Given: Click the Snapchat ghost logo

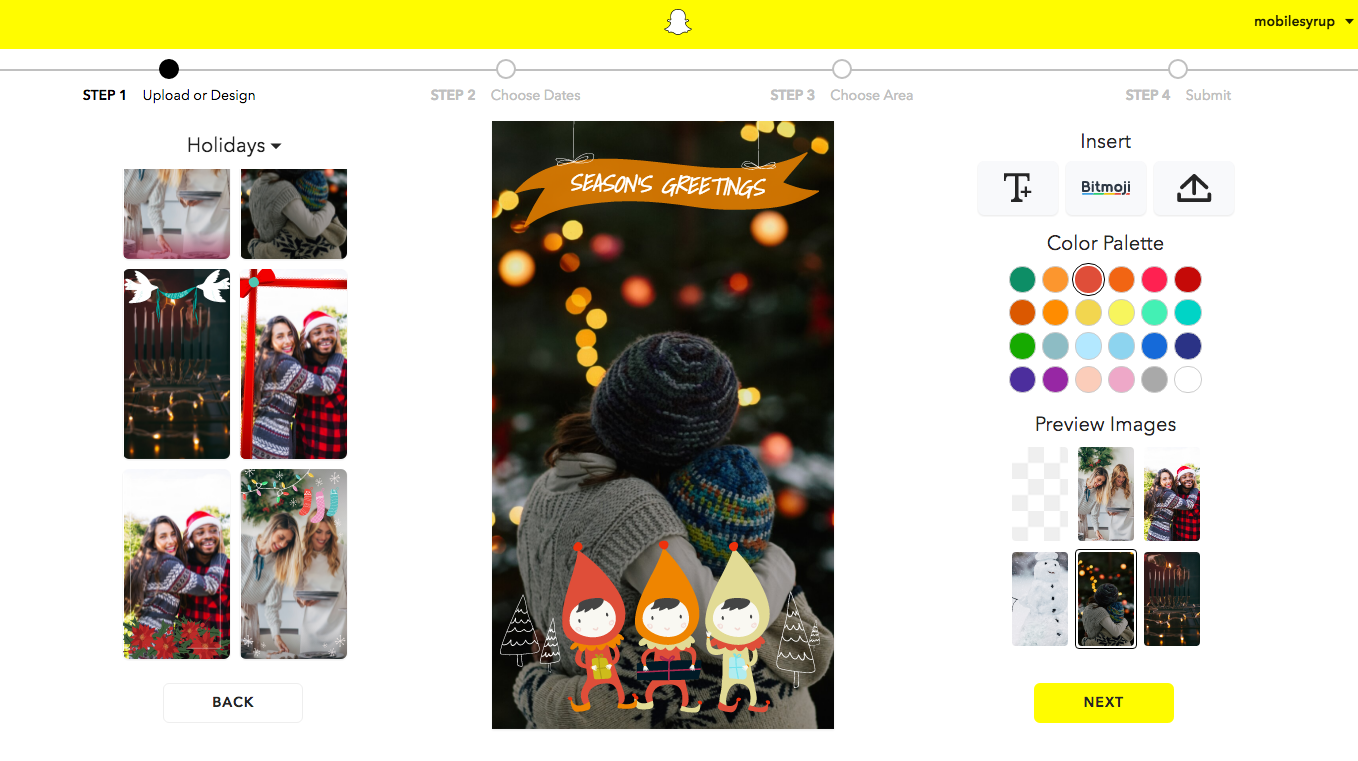Looking at the screenshot, I should click(678, 23).
